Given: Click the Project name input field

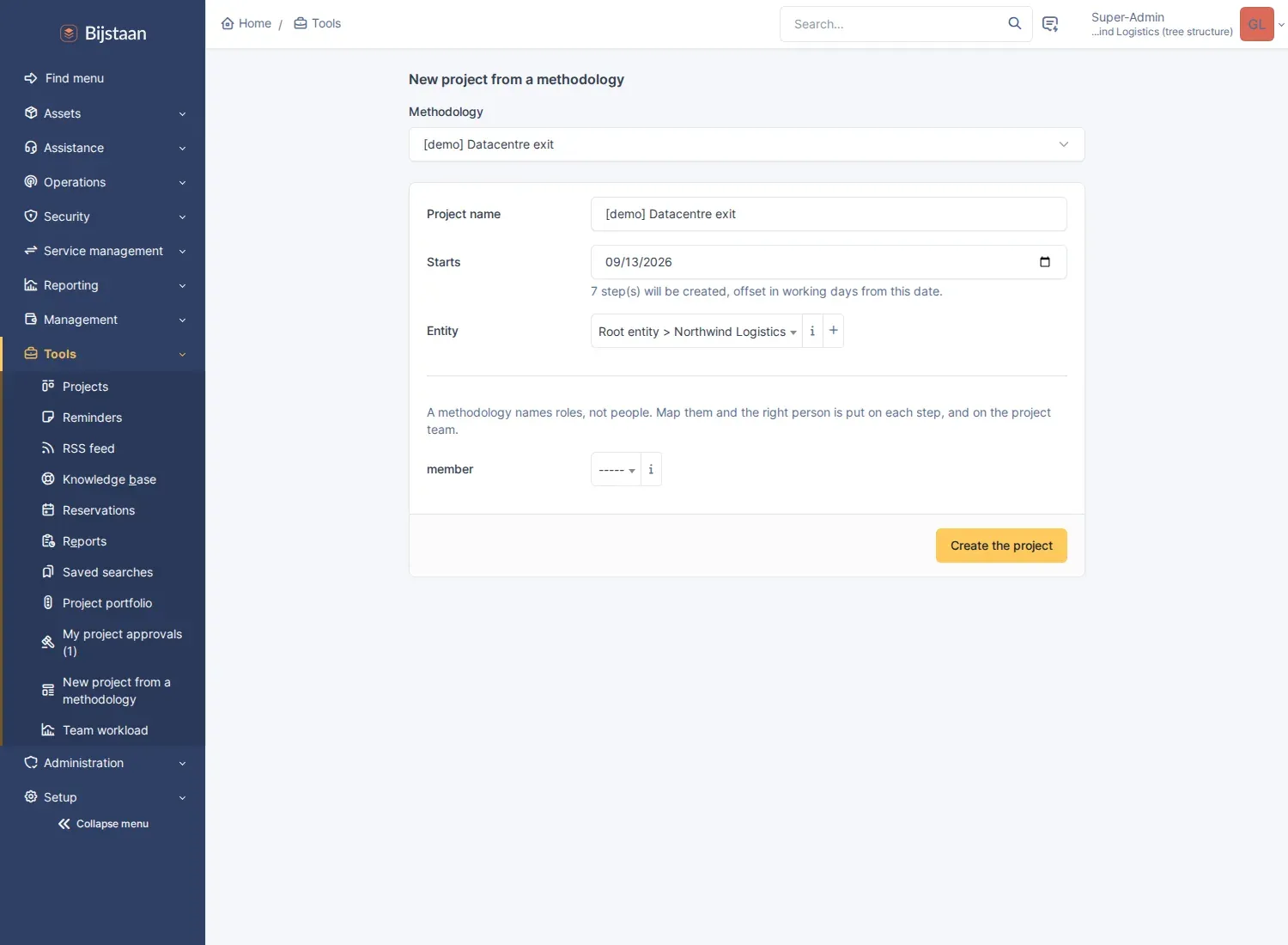Looking at the screenshot, I should pos(829,214).
